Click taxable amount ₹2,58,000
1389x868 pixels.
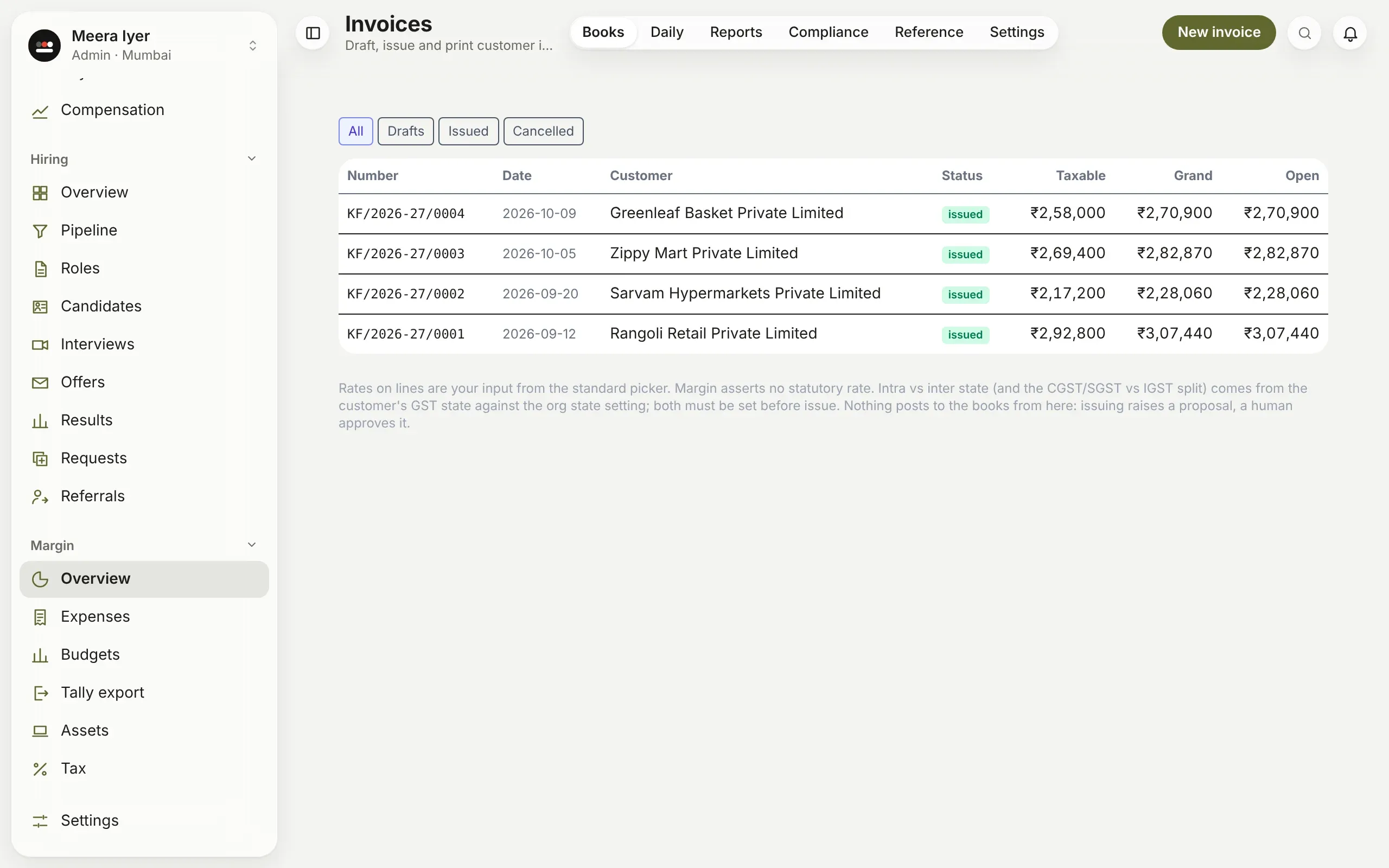click(1068, 214)
